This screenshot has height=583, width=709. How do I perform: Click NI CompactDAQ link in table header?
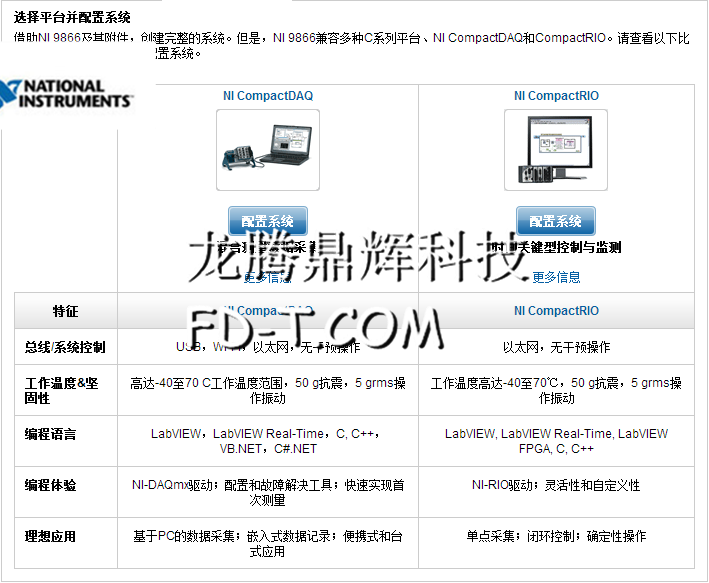coord(268,311)
